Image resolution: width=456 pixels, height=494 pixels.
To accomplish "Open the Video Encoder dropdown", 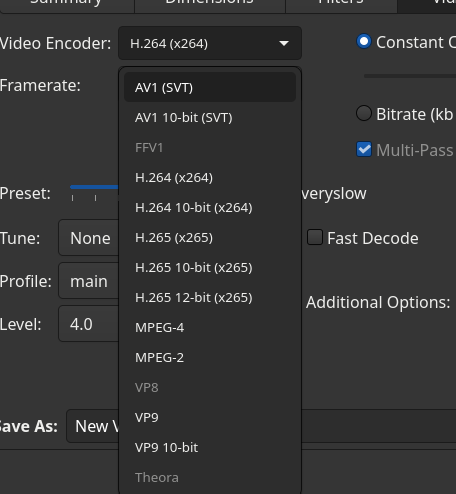I will point(210,43).
